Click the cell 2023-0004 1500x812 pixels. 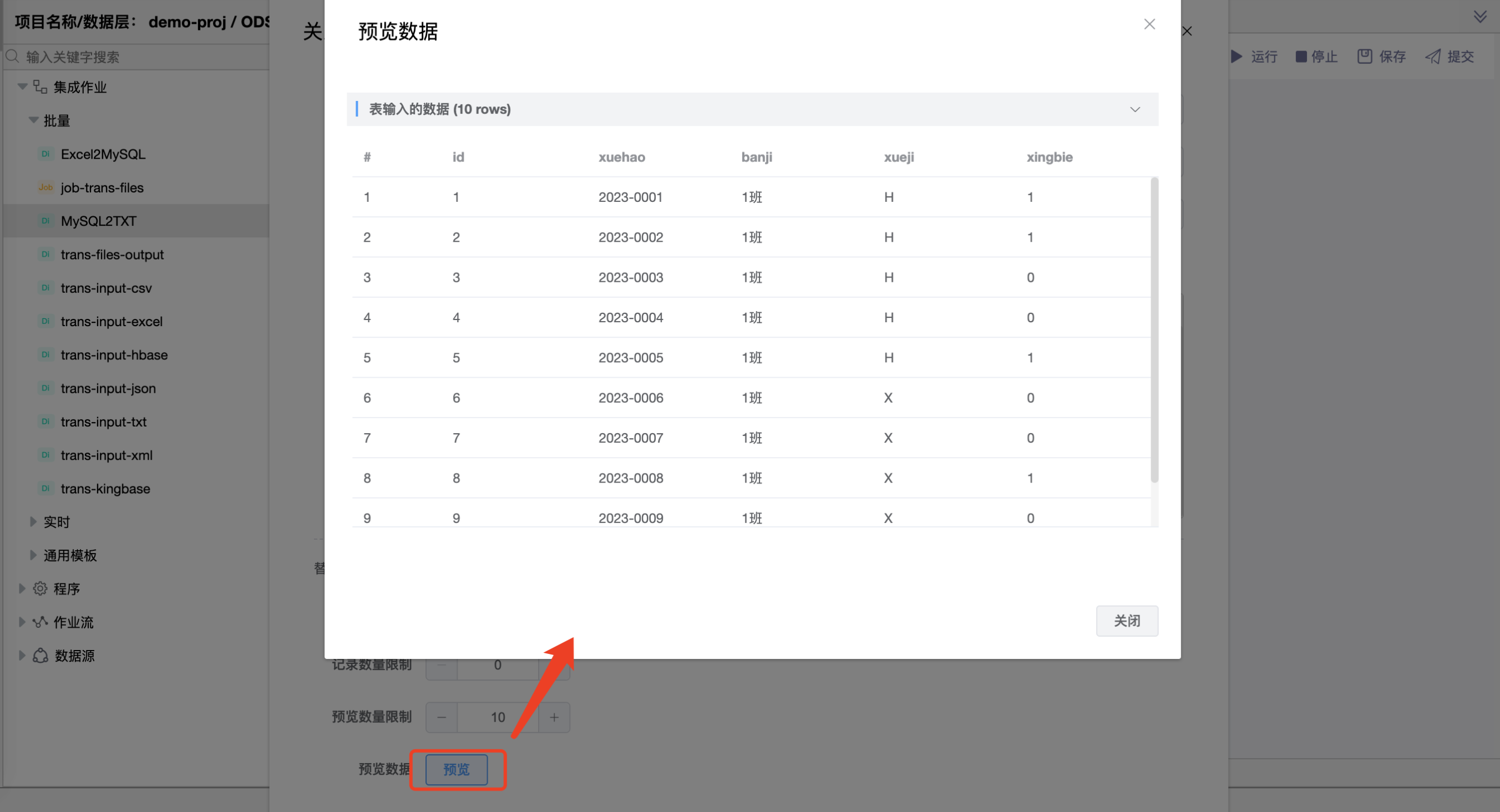pos(631,318)
